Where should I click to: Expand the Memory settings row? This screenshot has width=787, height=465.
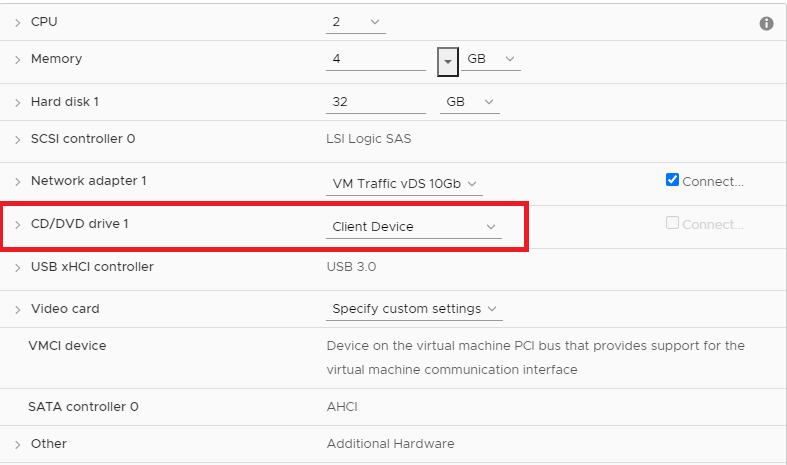click(x=18, y=60)
